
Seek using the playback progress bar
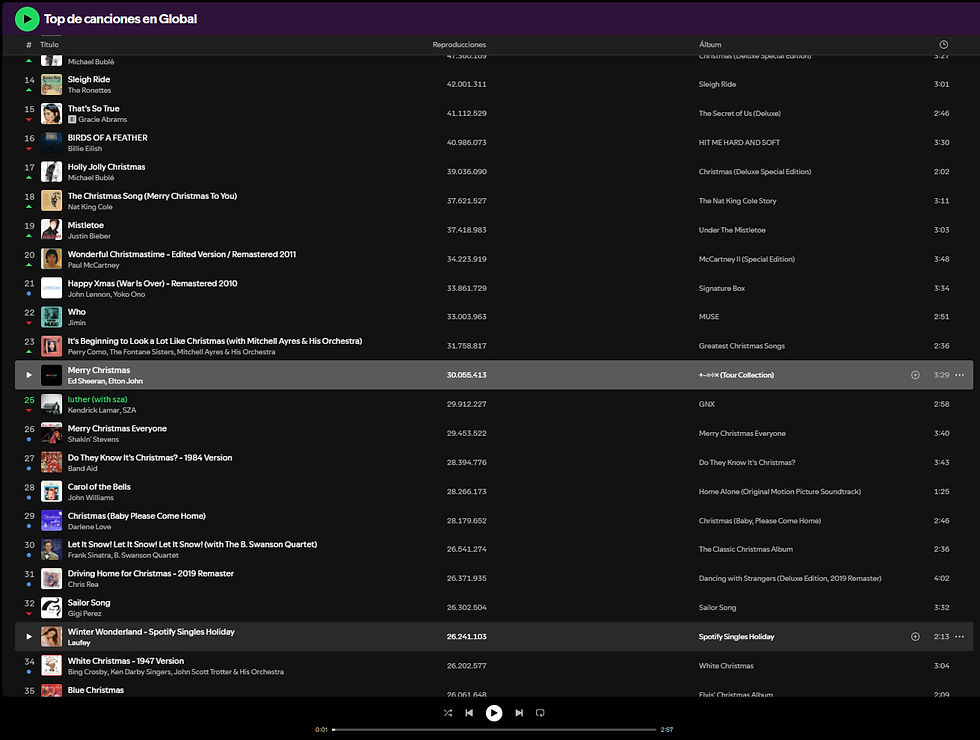[x=494, y=729]
